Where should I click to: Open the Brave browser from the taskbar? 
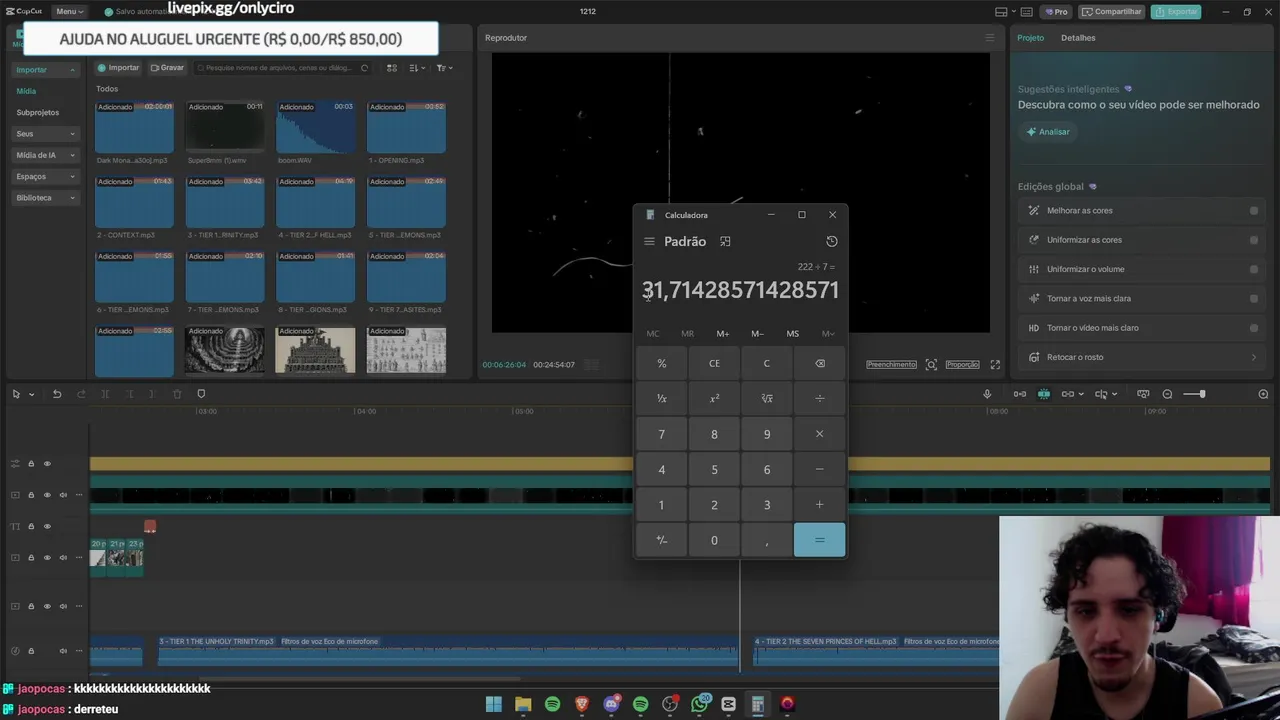coord(582,704)
